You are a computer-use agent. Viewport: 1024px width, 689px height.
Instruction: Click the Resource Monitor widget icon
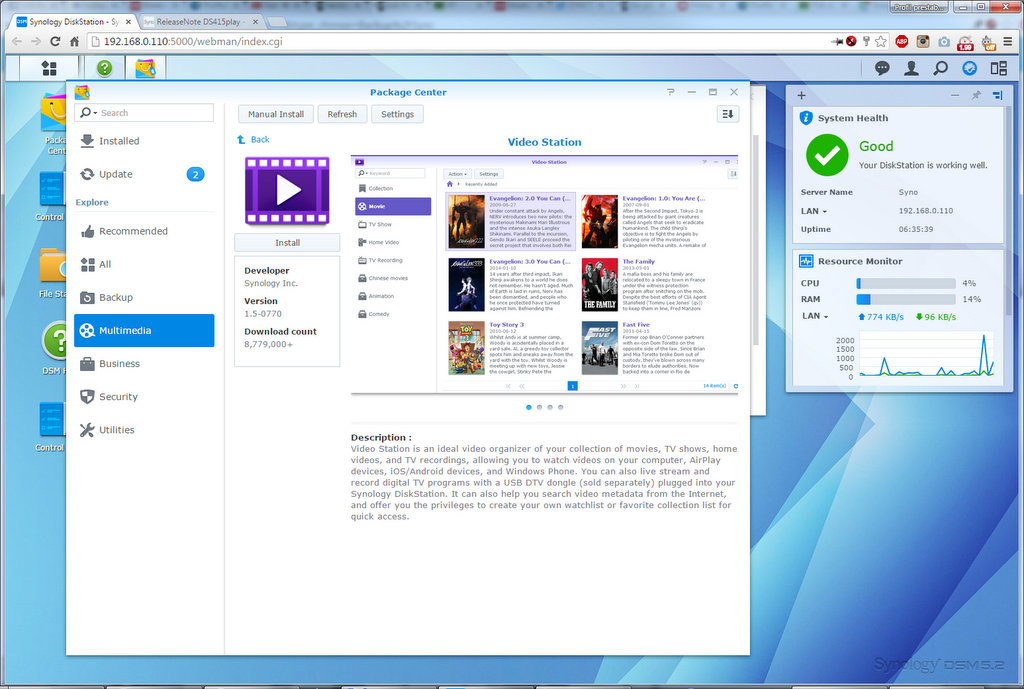pyautogui.click(x=806, y=261)
